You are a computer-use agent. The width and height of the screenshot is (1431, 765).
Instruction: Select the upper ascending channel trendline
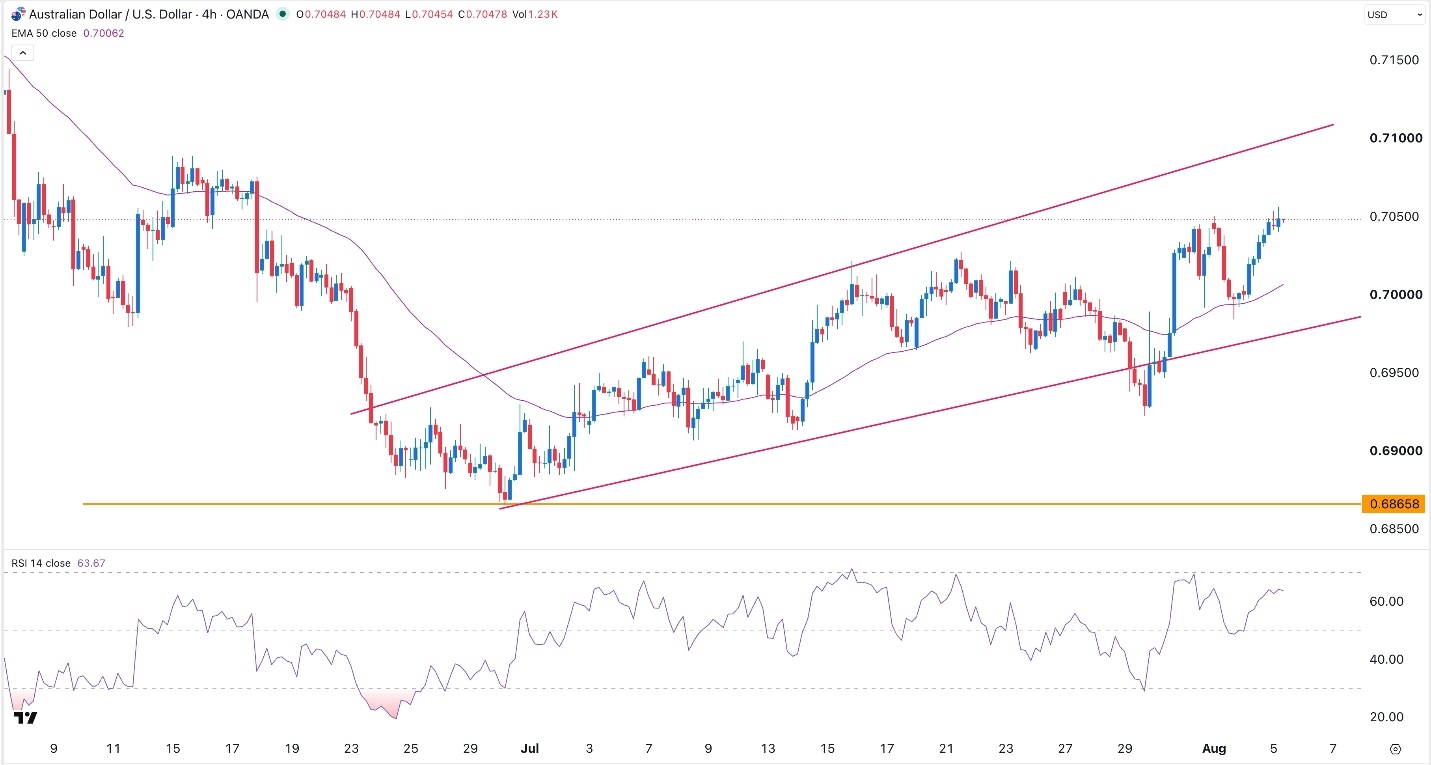[x=842, y=269]
